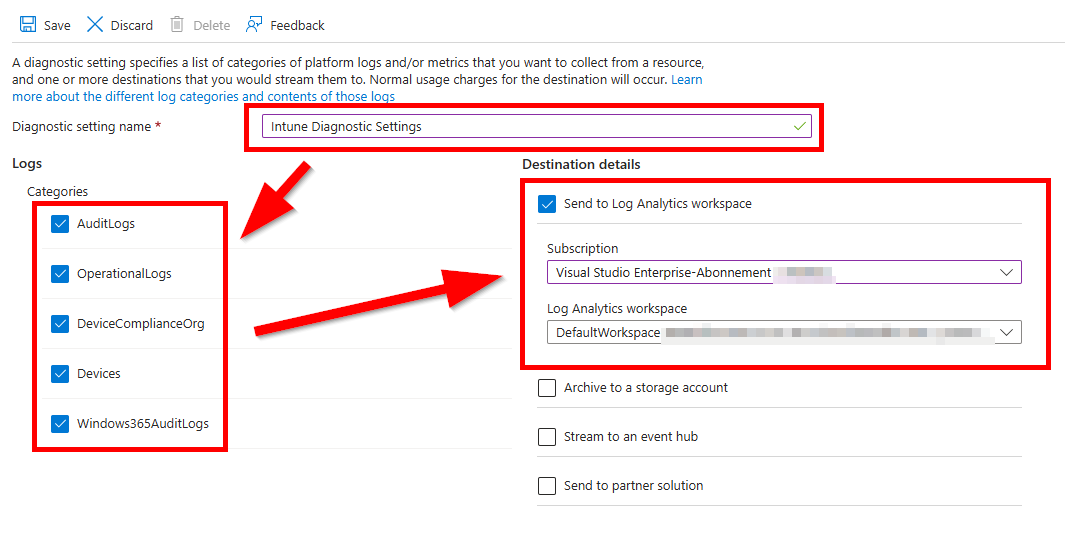Toggle the Devices log category checkbox
The height and width of the screenshot is (538, 1065).
pos(60,374)
